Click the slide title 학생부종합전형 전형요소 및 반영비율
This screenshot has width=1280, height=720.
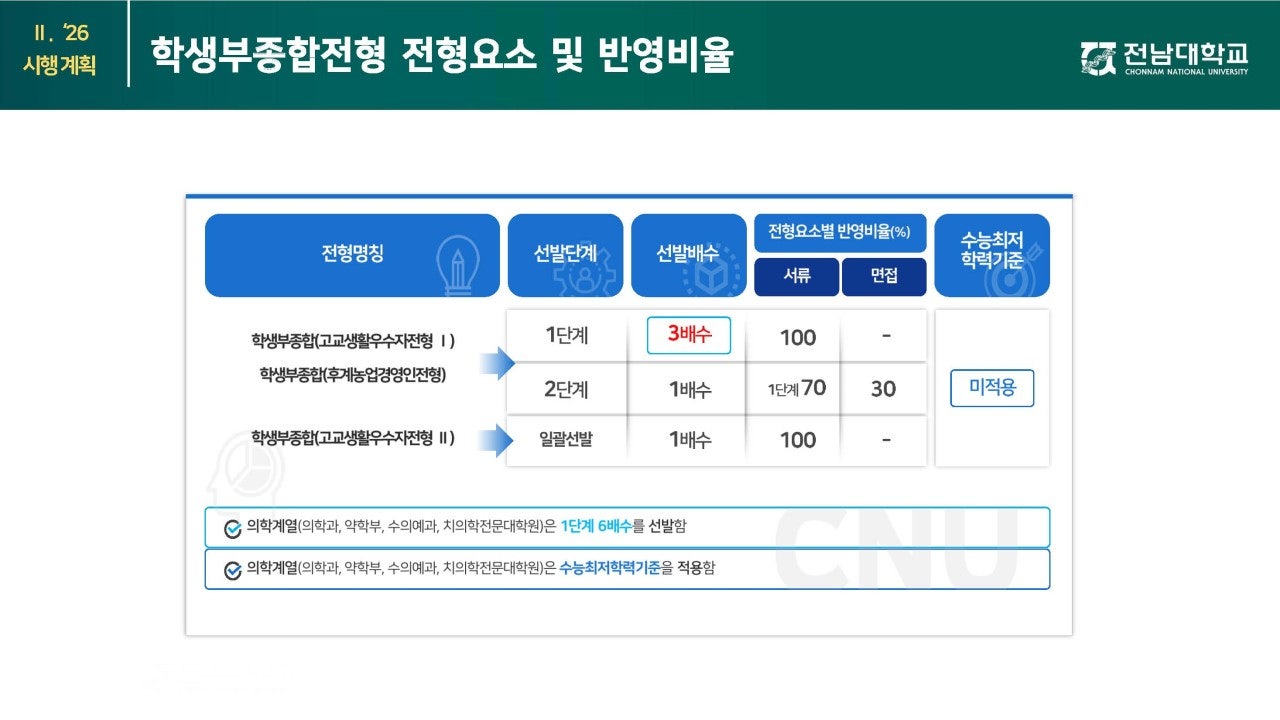441,55
